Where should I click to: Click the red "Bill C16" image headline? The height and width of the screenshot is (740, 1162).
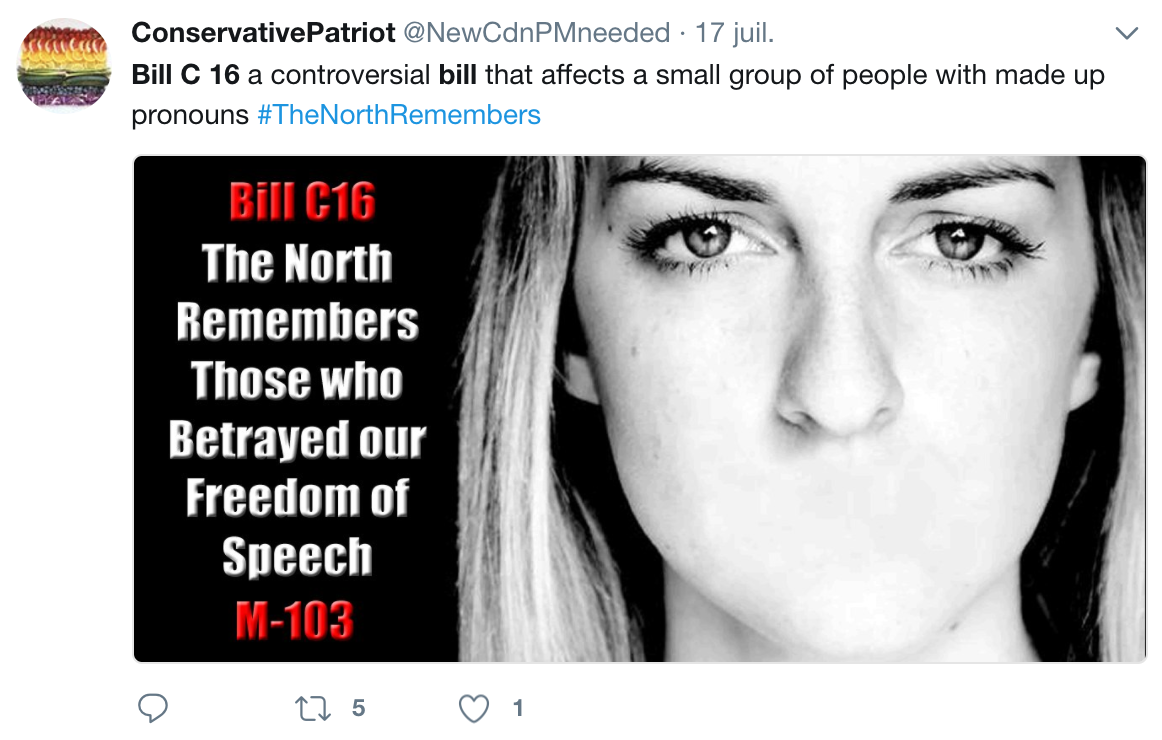coord(302,201)
